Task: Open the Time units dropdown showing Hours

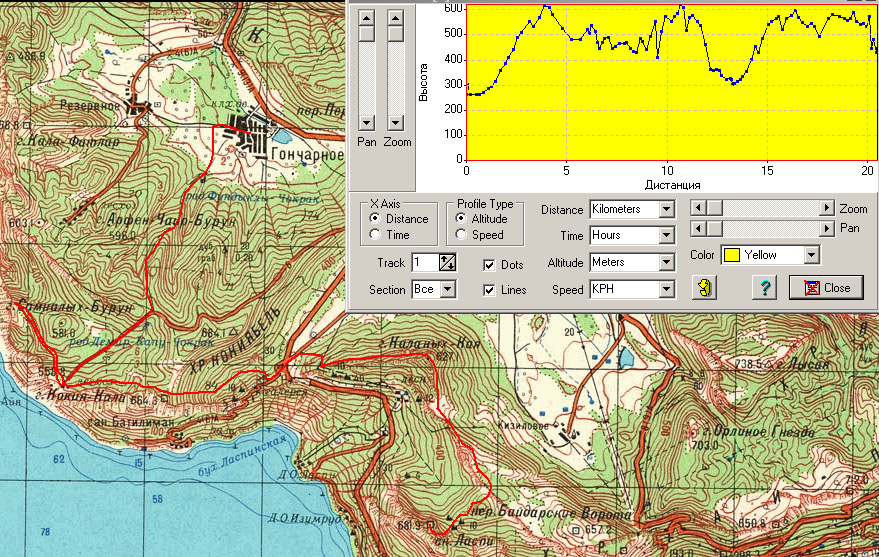Action: (666, 235)
